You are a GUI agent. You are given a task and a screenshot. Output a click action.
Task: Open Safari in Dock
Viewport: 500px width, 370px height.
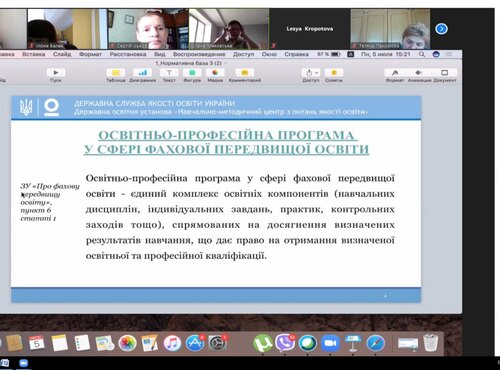[x=375, y=343]
